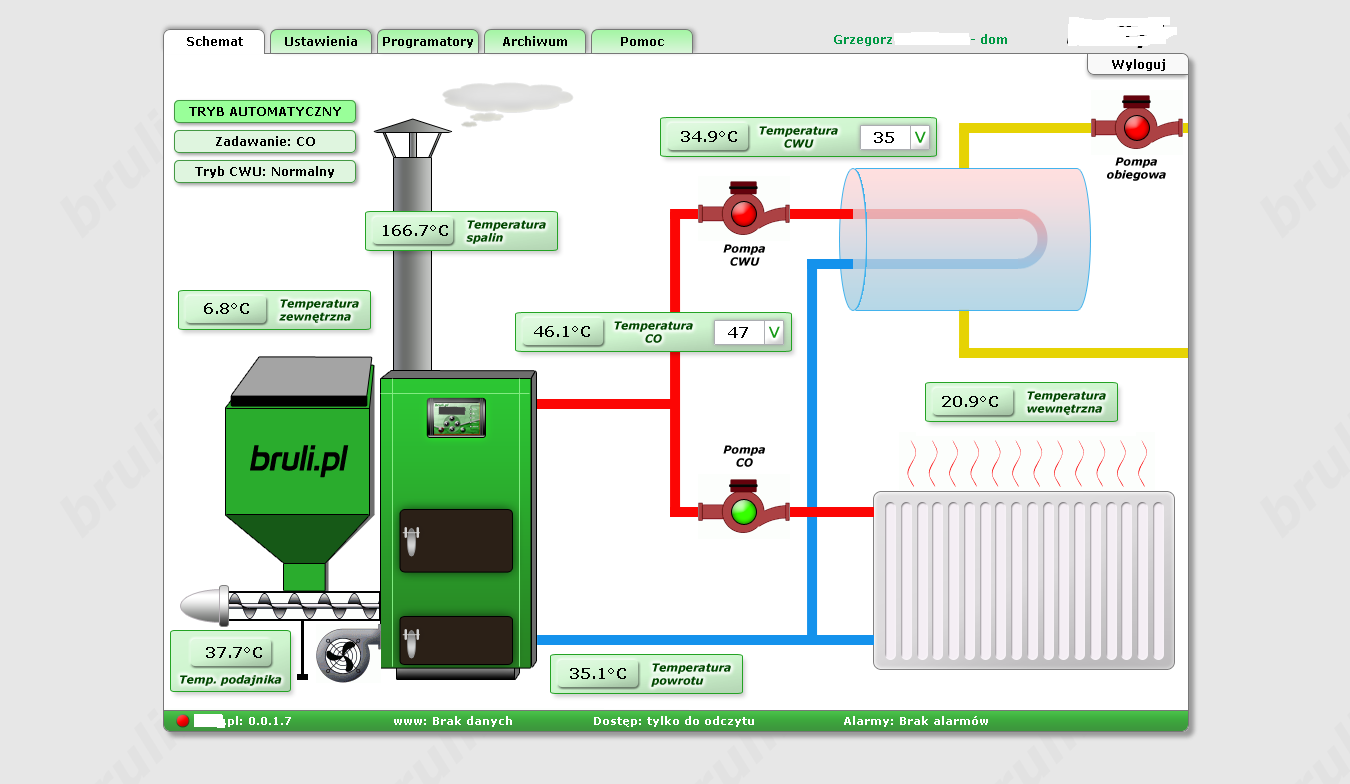Toggle the Zadawanie: CO setting
The image size is (1350, 784).
265,142
